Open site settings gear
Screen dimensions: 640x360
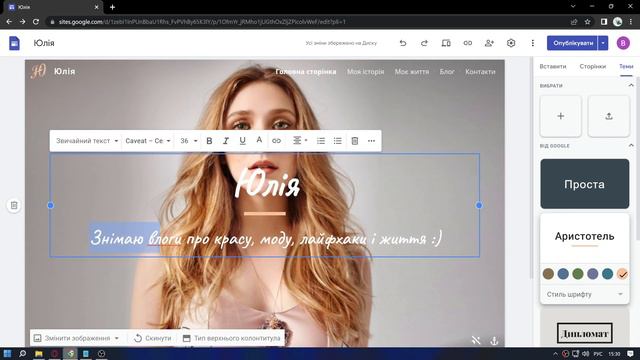click(x=511, y=43)
